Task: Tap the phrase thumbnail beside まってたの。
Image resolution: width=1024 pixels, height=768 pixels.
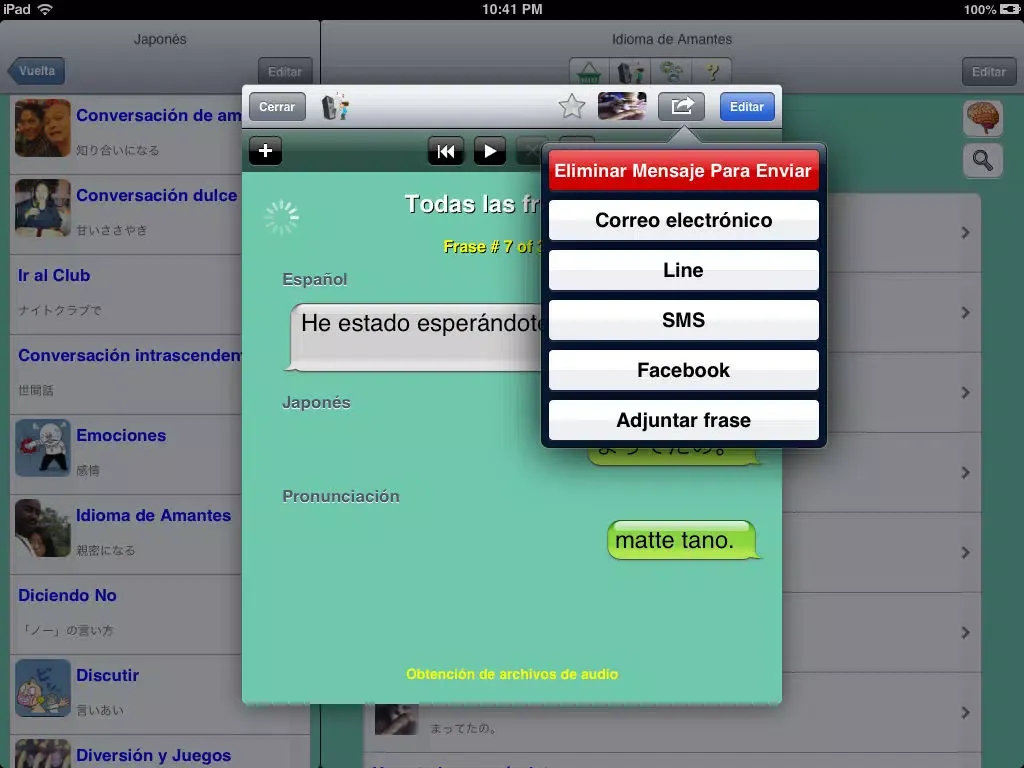Action: (396, 720)
